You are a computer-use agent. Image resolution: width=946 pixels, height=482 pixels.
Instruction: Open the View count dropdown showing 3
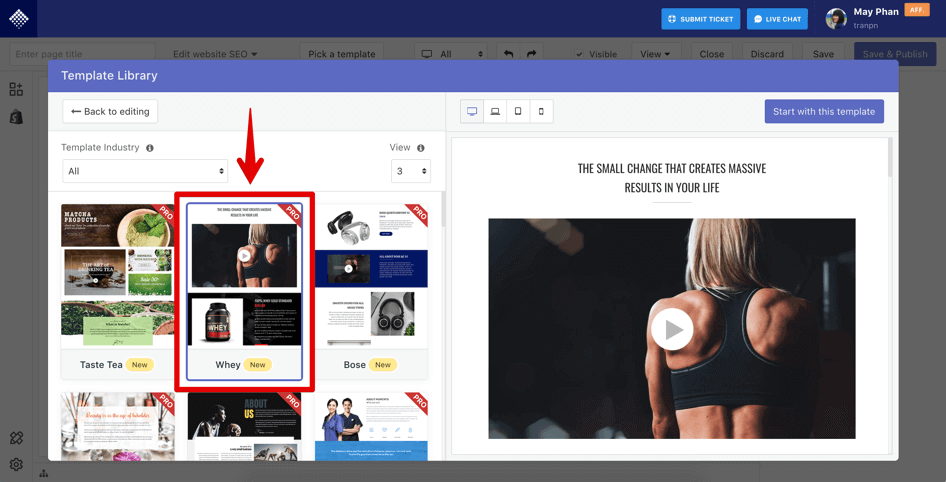coord(411,171)
